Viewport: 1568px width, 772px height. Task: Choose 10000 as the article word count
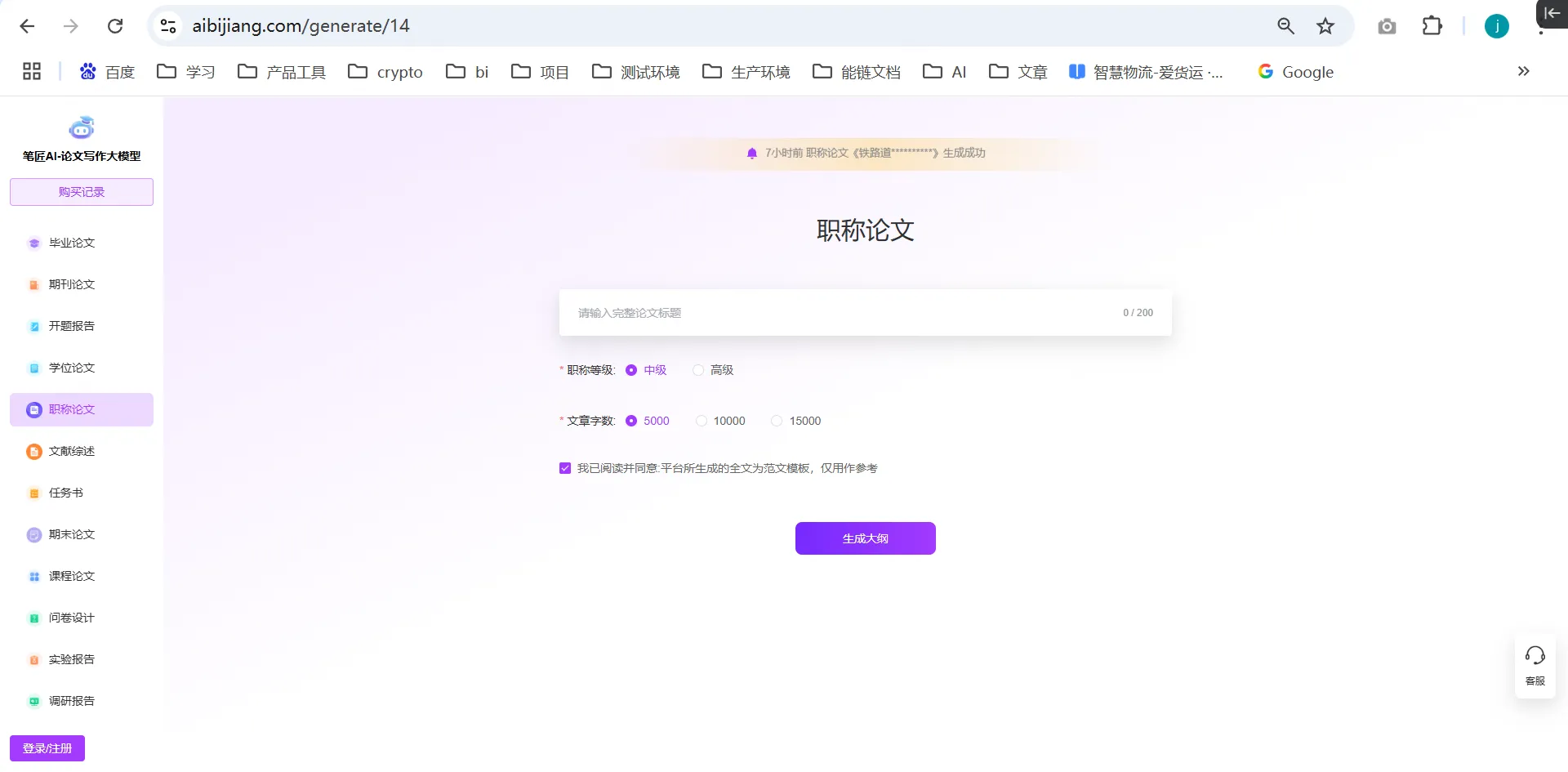click(702, 421)
